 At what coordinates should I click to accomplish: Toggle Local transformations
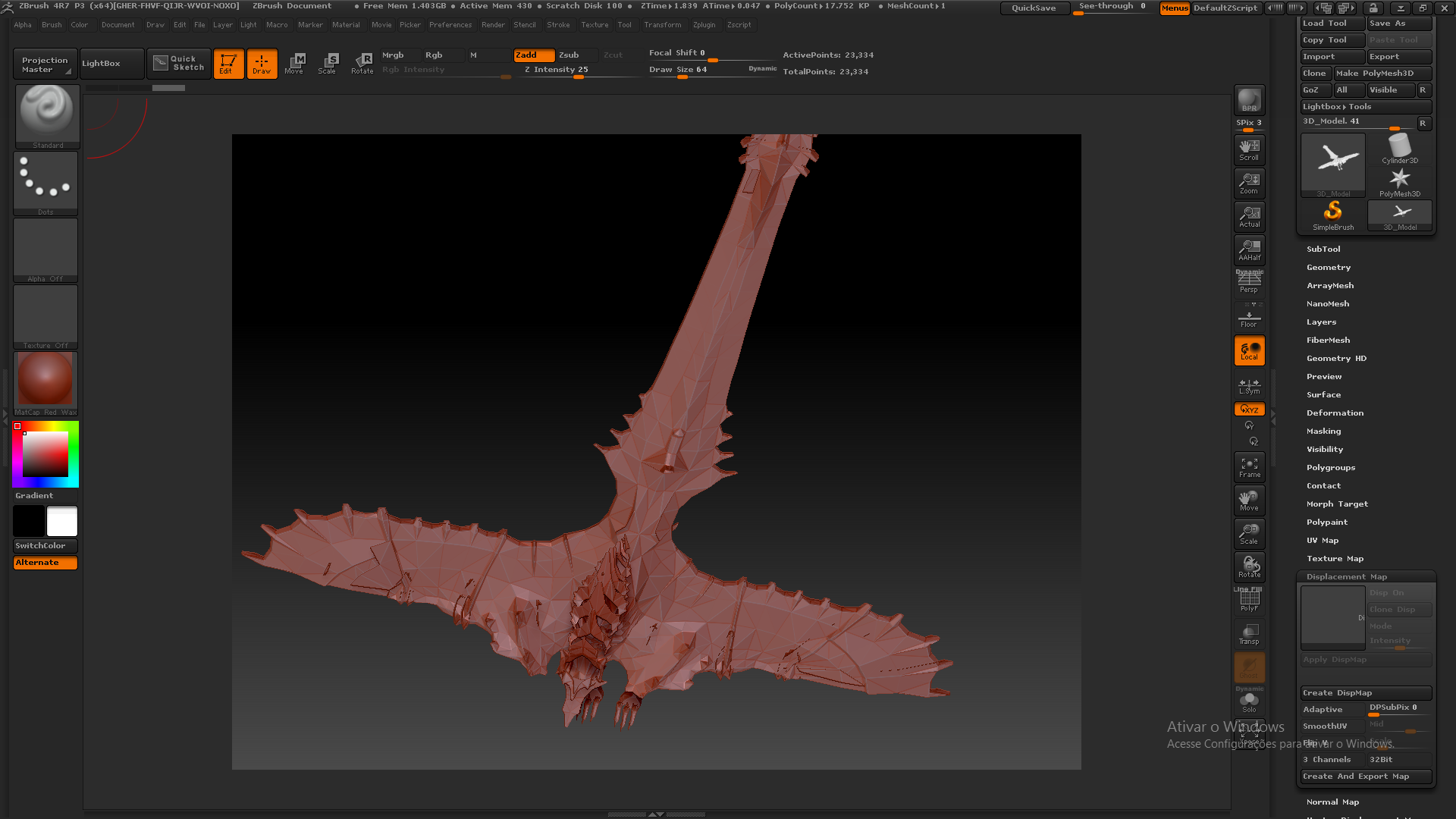click(1249, 350)
